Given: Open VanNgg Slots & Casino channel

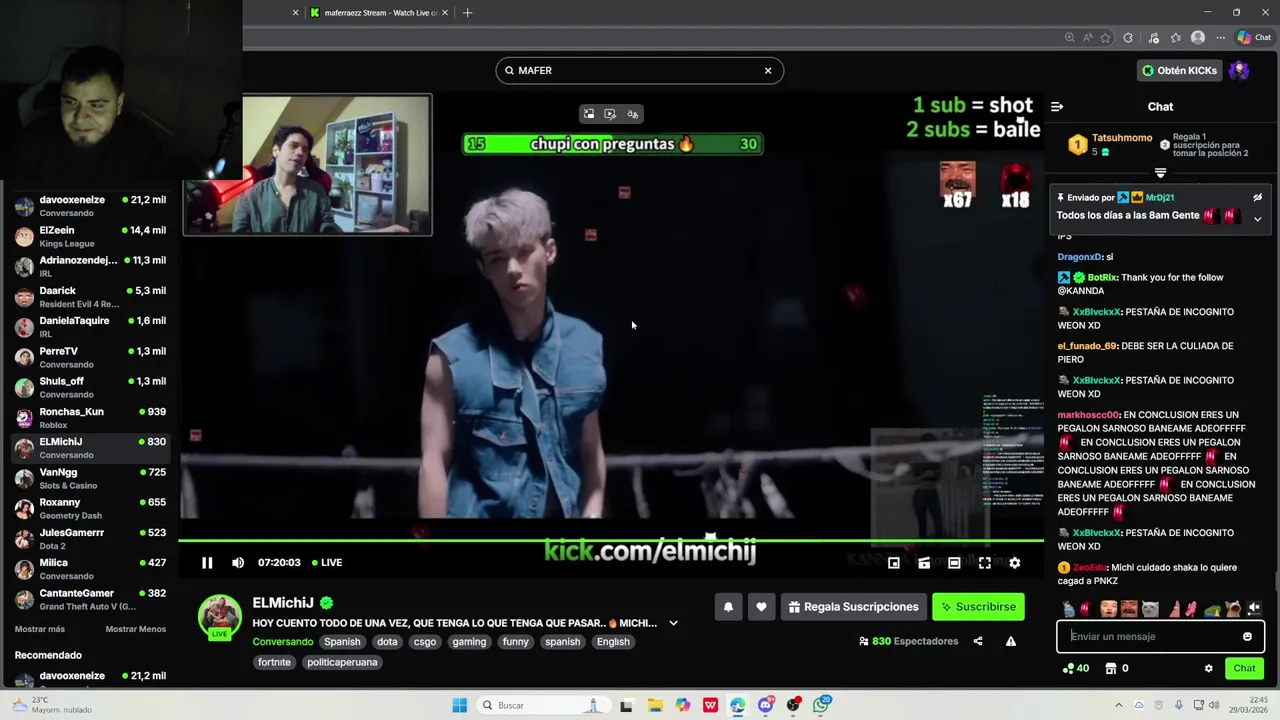Looking at the screenshot, I should coord(90,478).
